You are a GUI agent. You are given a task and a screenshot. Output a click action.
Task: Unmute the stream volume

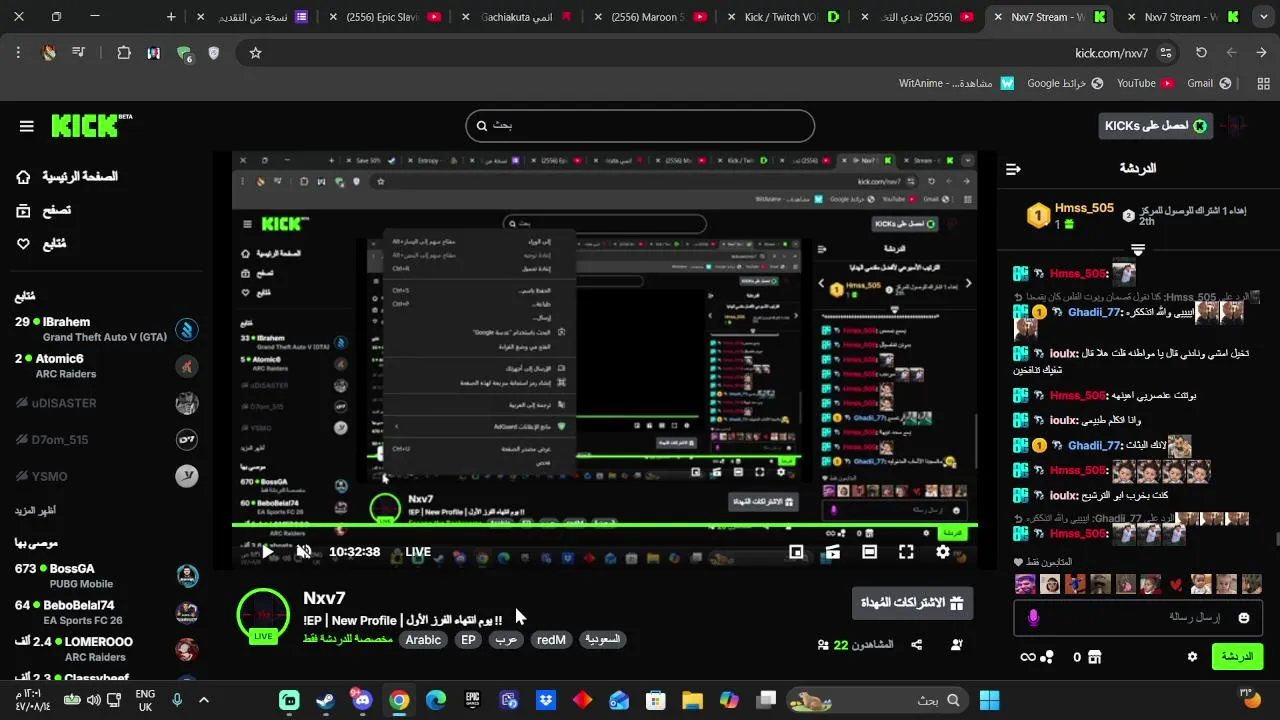point(304,552)
